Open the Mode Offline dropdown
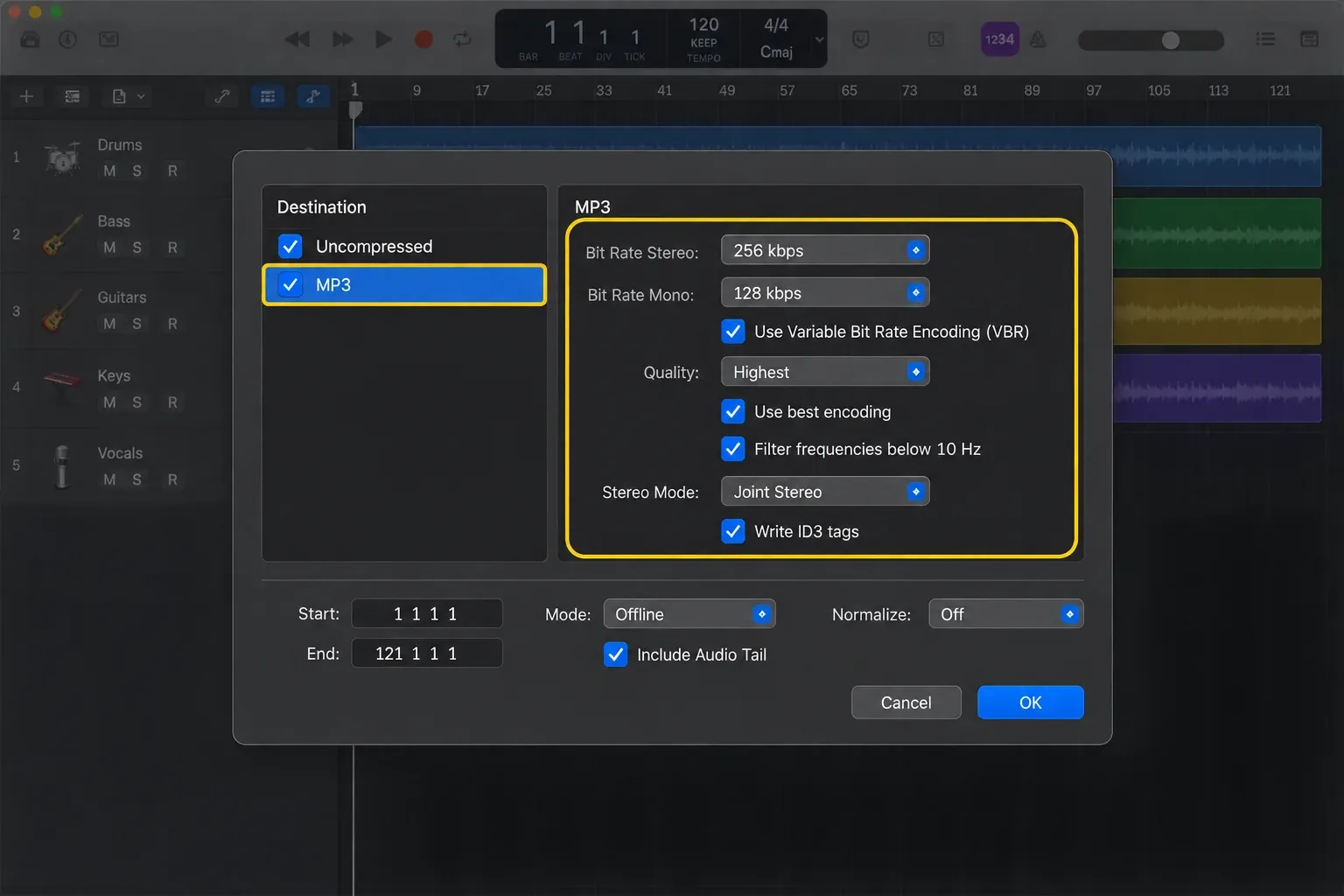The image size is (1344, 896). (x=689, y=614)
